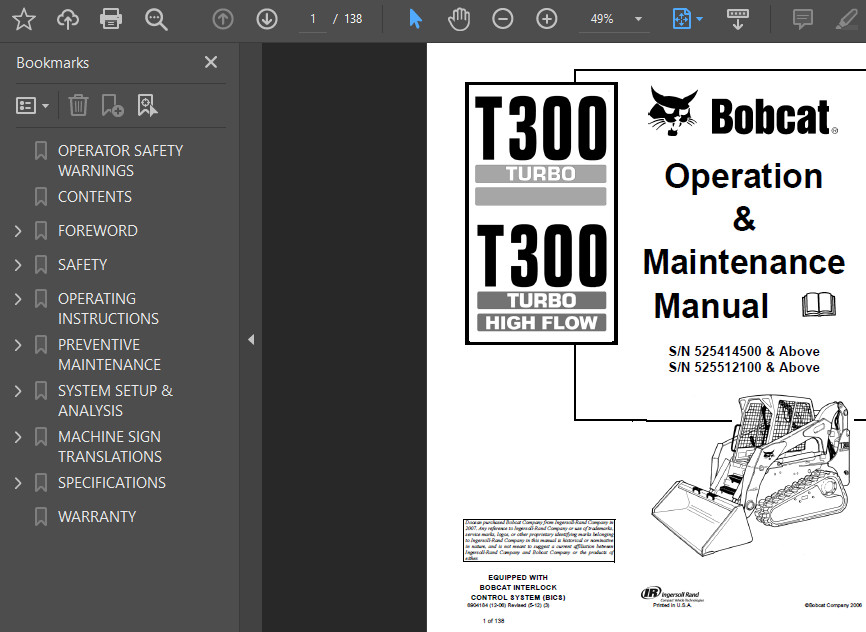Image resolution: width=866 pixels, height=632 pixels.
Task: Print the document with the printer icon
Action: tap(111, 19)
